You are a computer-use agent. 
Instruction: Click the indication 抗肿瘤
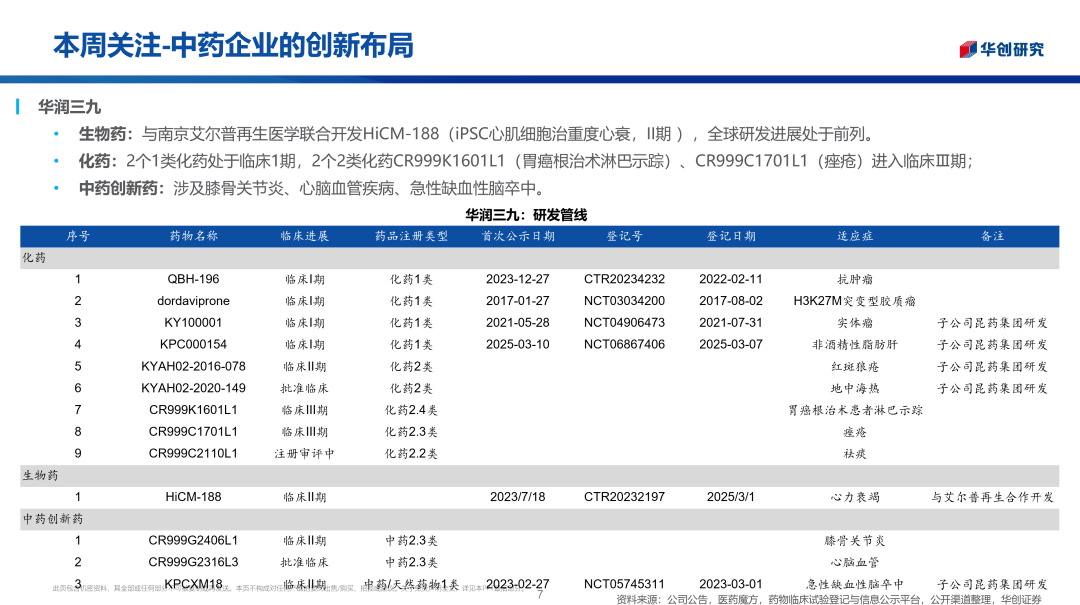tap(855, 279)
